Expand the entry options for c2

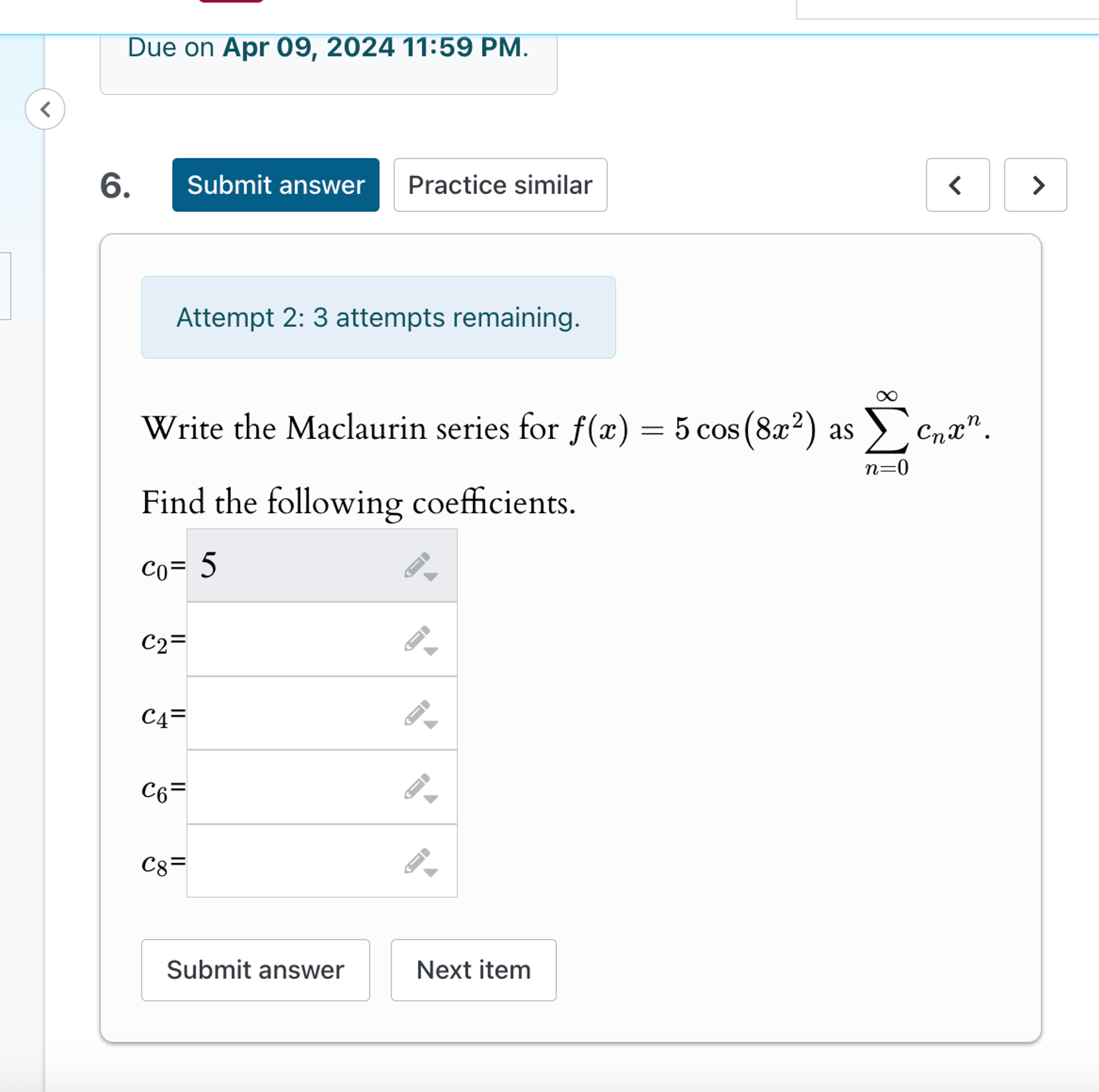click(433, 651)
